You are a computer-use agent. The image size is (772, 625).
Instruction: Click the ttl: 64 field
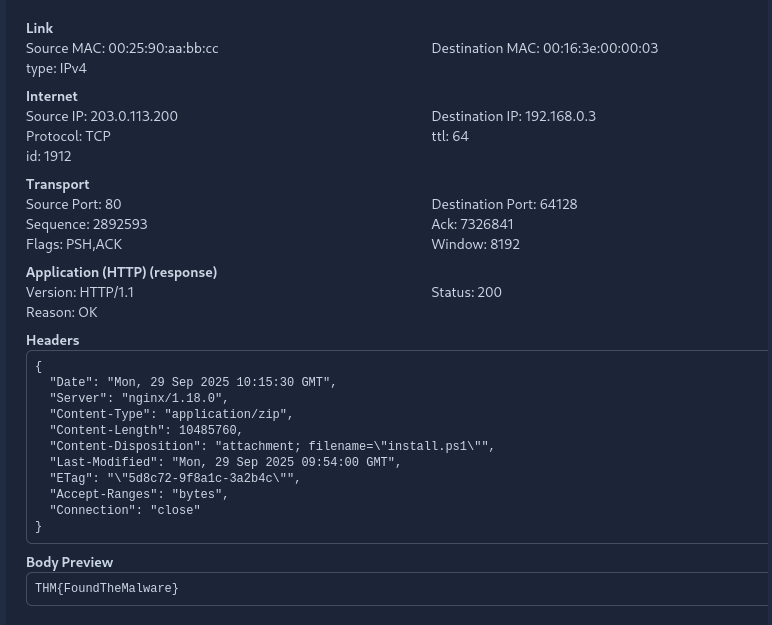(x=450, y=136)
